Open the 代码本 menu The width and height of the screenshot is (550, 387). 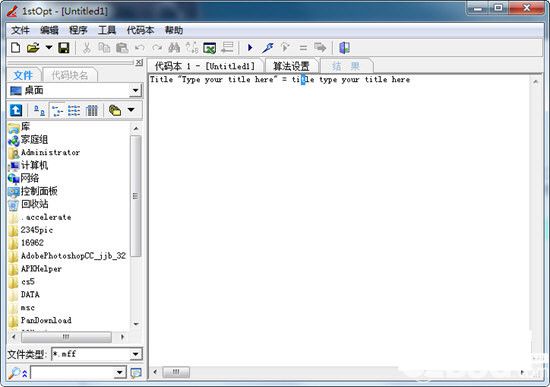[x=140, y=30]
